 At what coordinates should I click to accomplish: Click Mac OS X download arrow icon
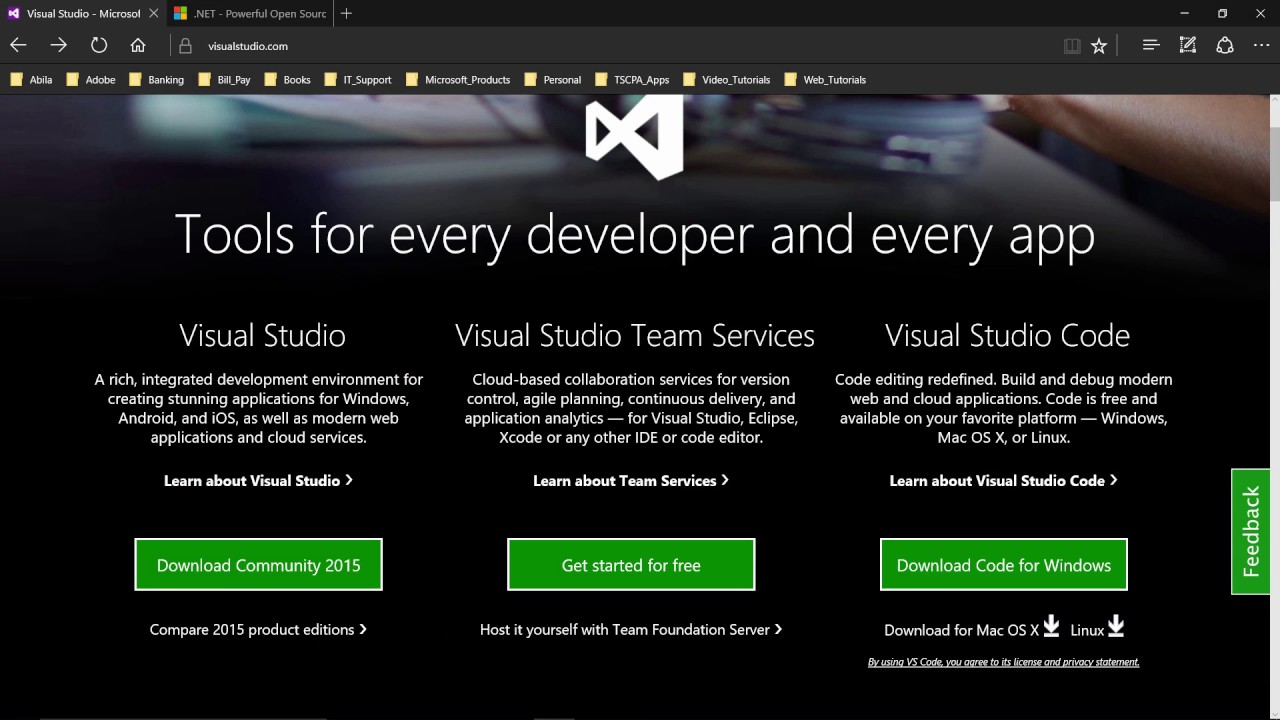1051,626
